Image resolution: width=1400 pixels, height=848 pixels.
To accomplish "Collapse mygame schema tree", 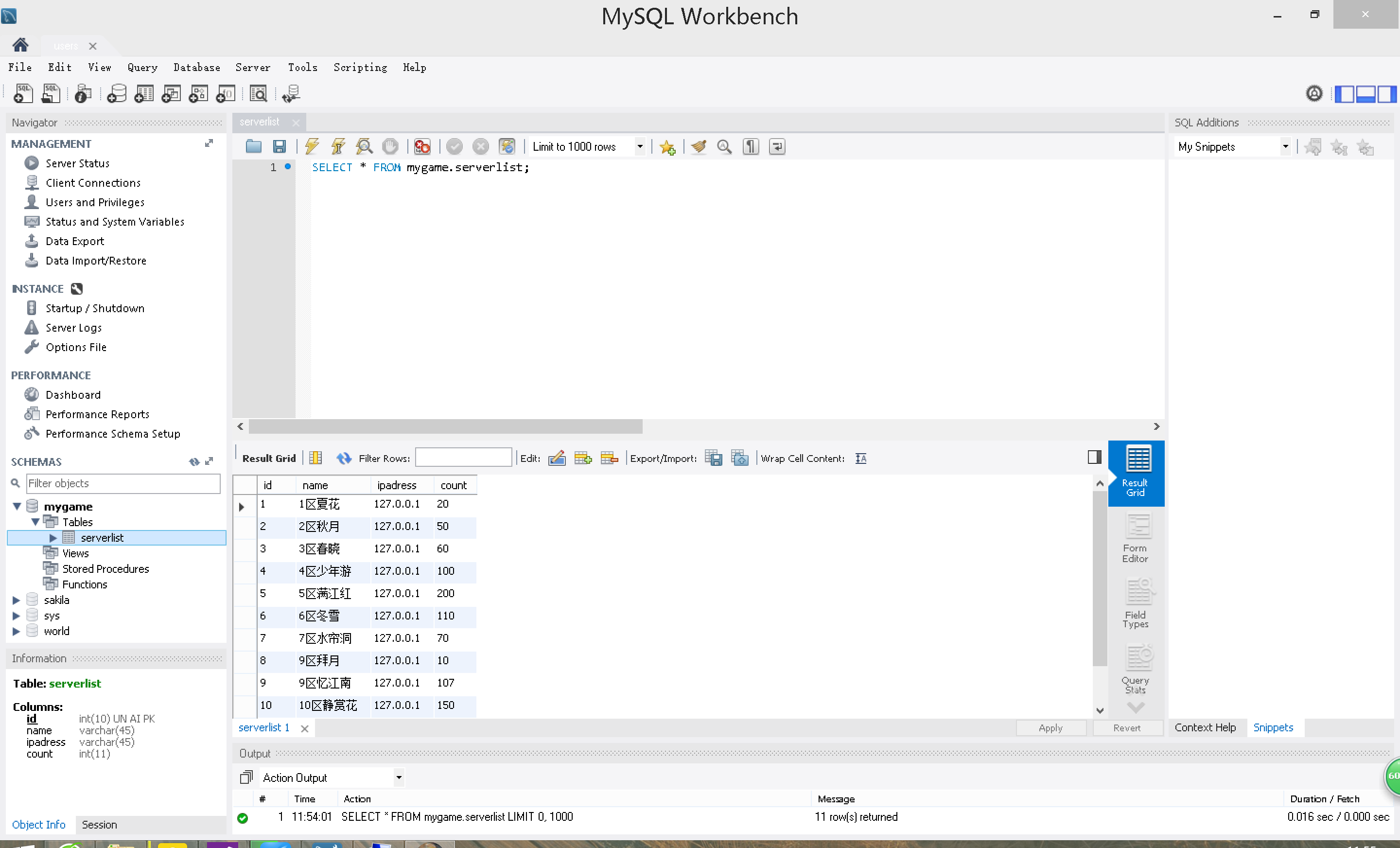I will 17,506.
